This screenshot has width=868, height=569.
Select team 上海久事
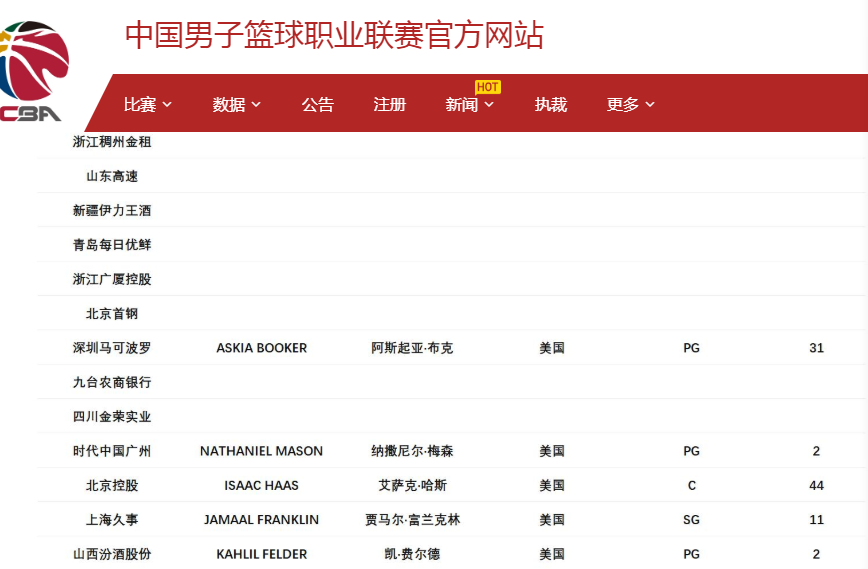tap(112, 520)
